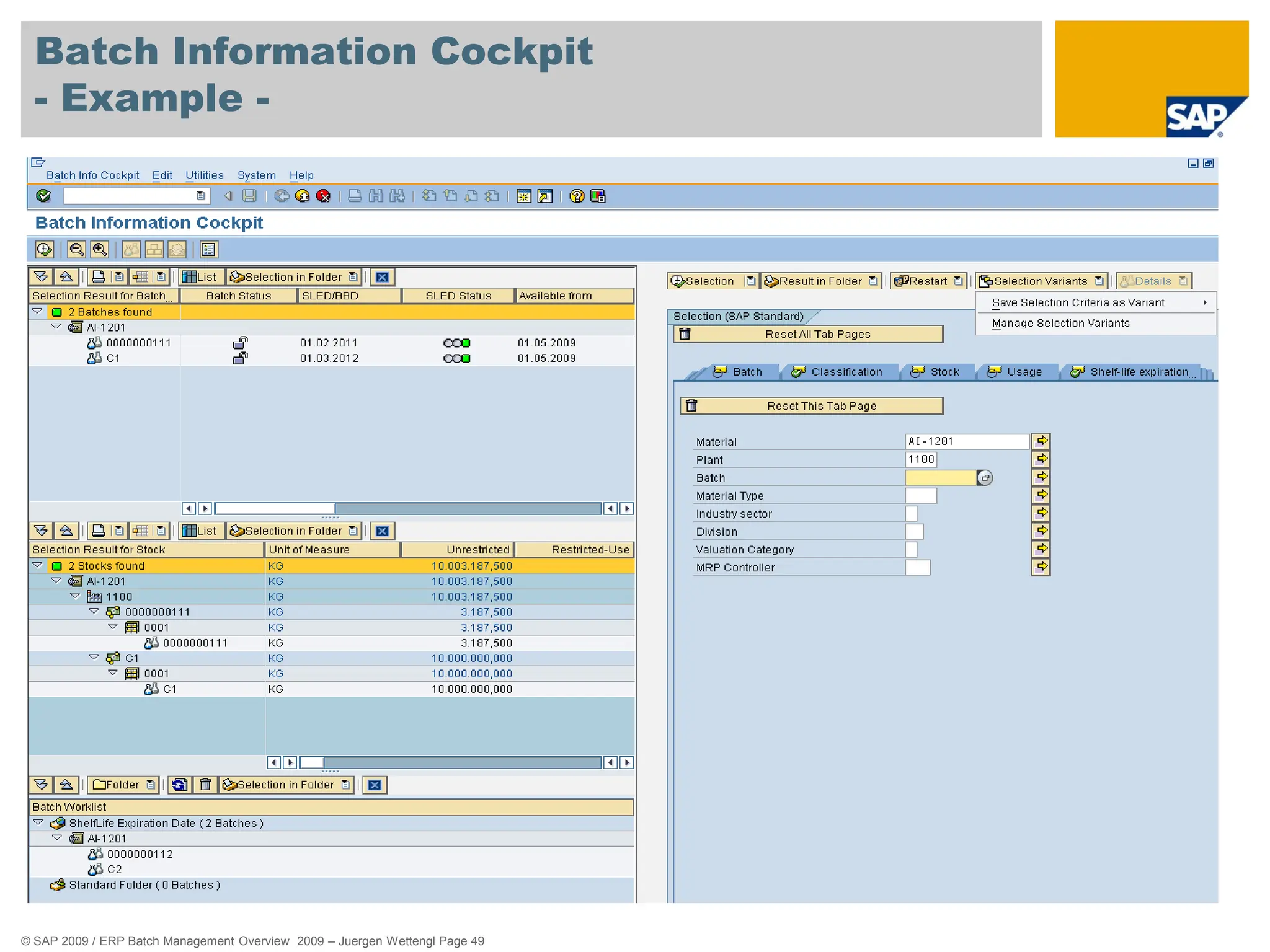Click List button in batch result toolbar
1270x952 pixels.
coord(200,277)
